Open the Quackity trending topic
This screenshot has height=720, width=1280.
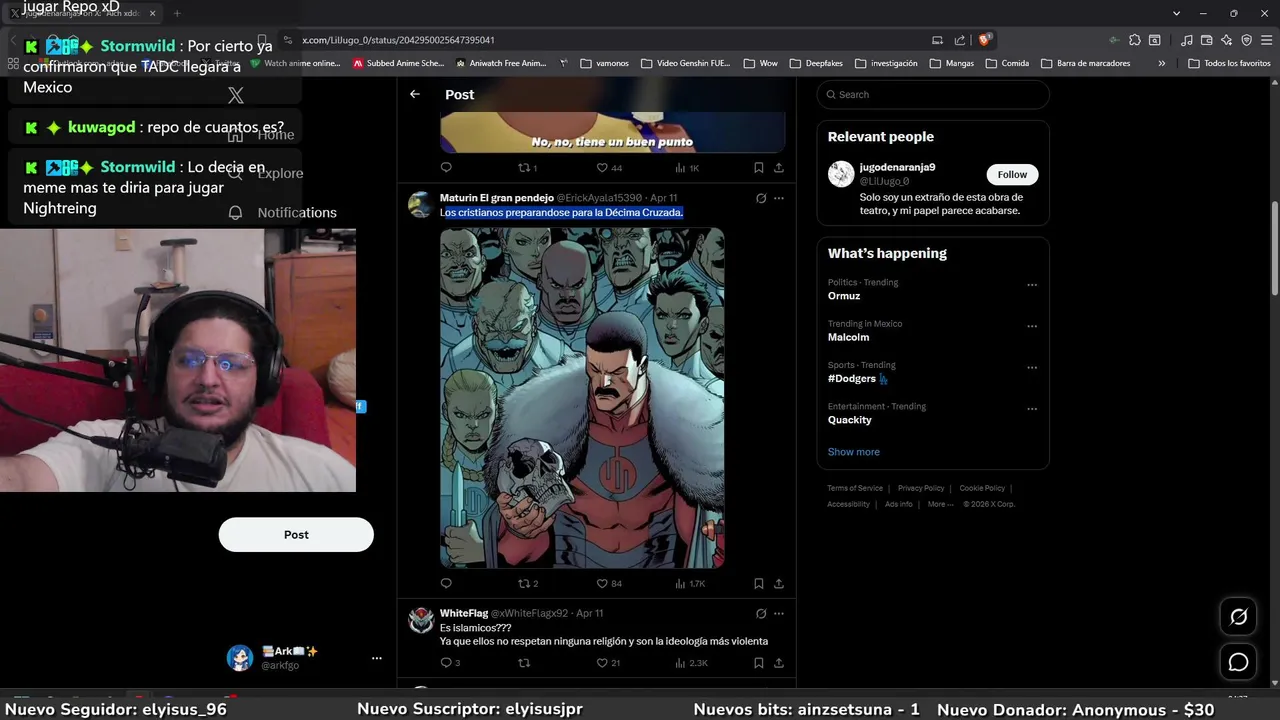pos(850,420)
